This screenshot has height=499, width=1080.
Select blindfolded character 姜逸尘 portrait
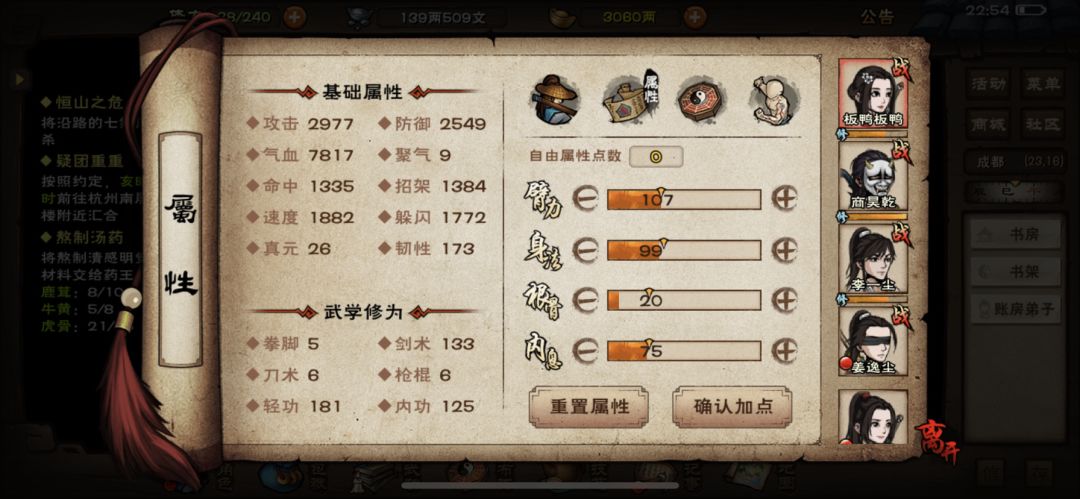873,341
